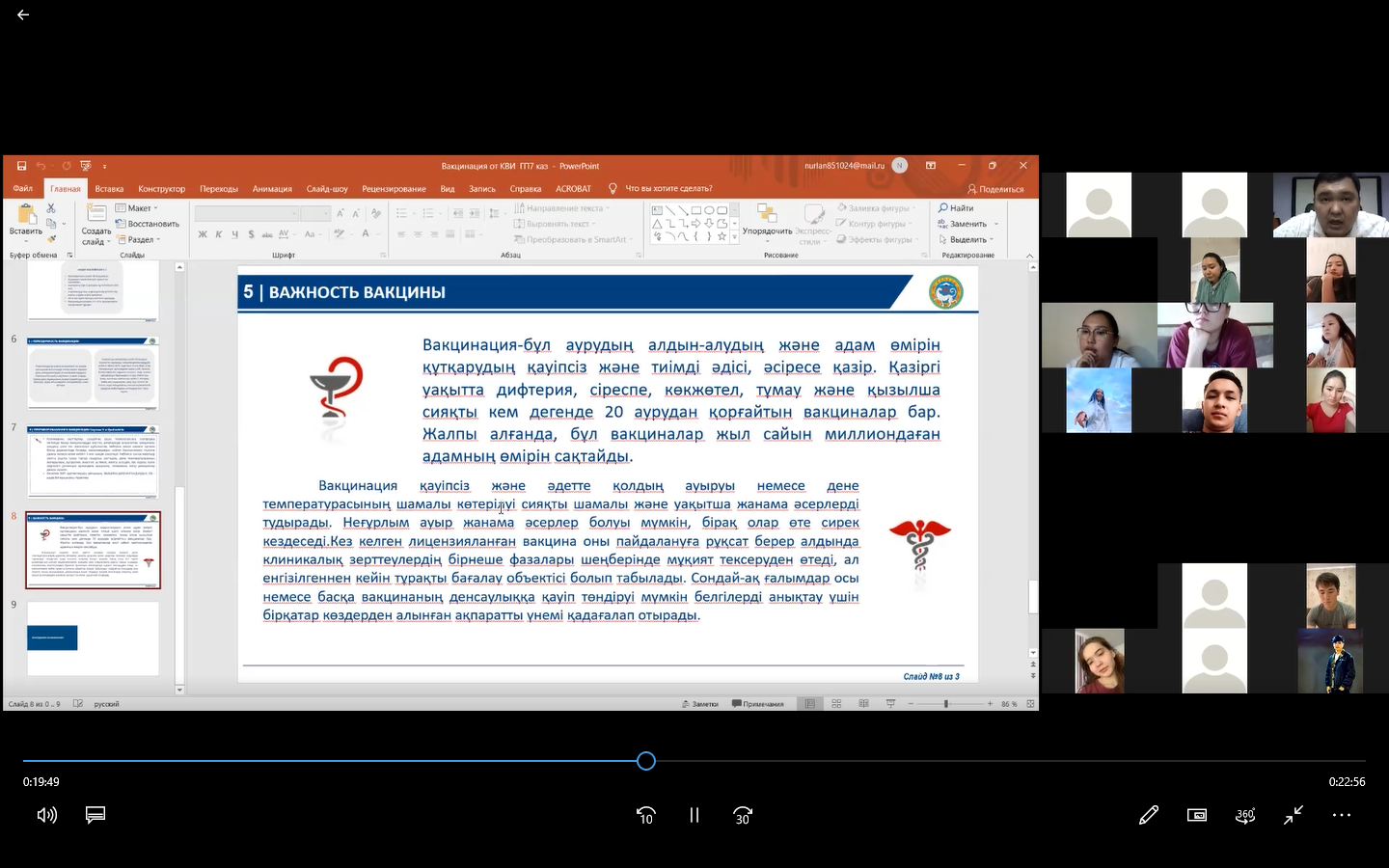Screen dimensions: 1389x868
Task: Switch to the Вставка ribbon tab
Action: 109,189
